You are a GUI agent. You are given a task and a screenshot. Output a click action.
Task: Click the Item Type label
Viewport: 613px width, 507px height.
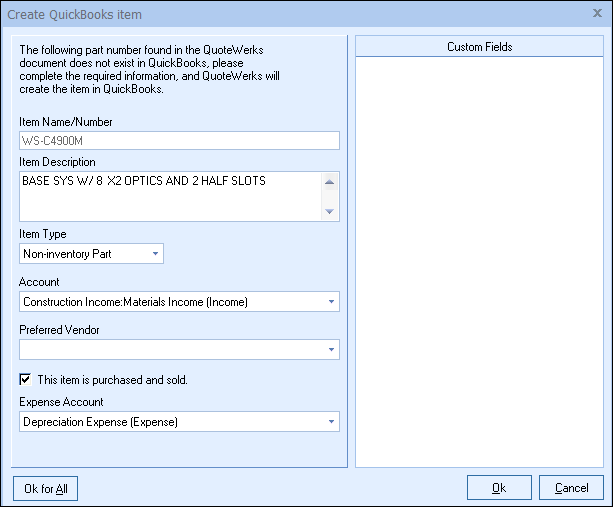(x=43, y=234)
